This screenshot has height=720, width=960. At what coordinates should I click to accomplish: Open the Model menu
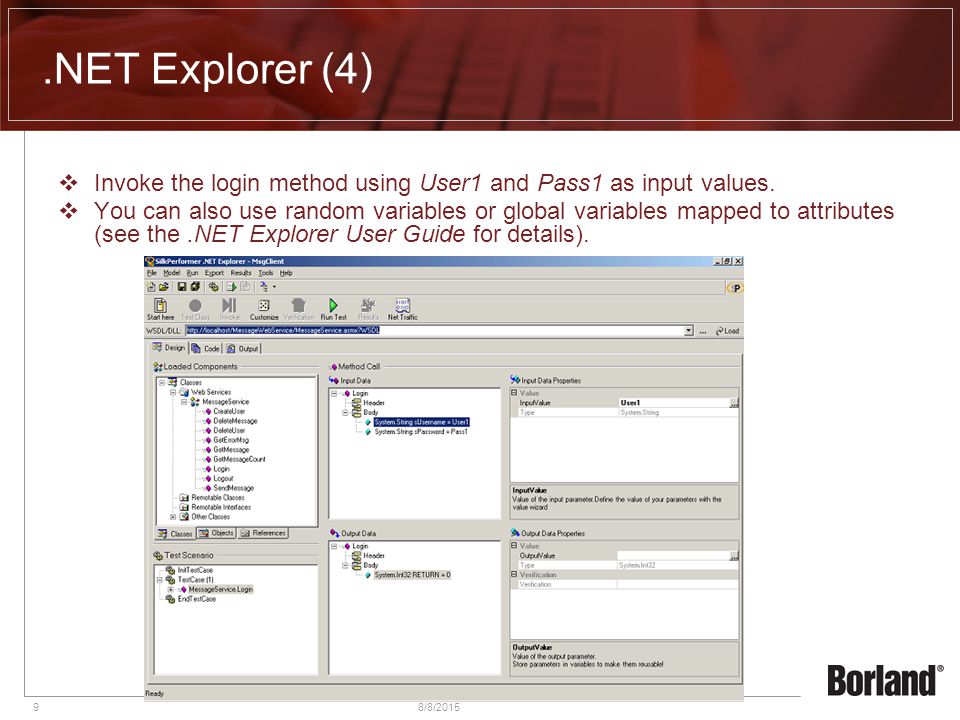(171, 273)
